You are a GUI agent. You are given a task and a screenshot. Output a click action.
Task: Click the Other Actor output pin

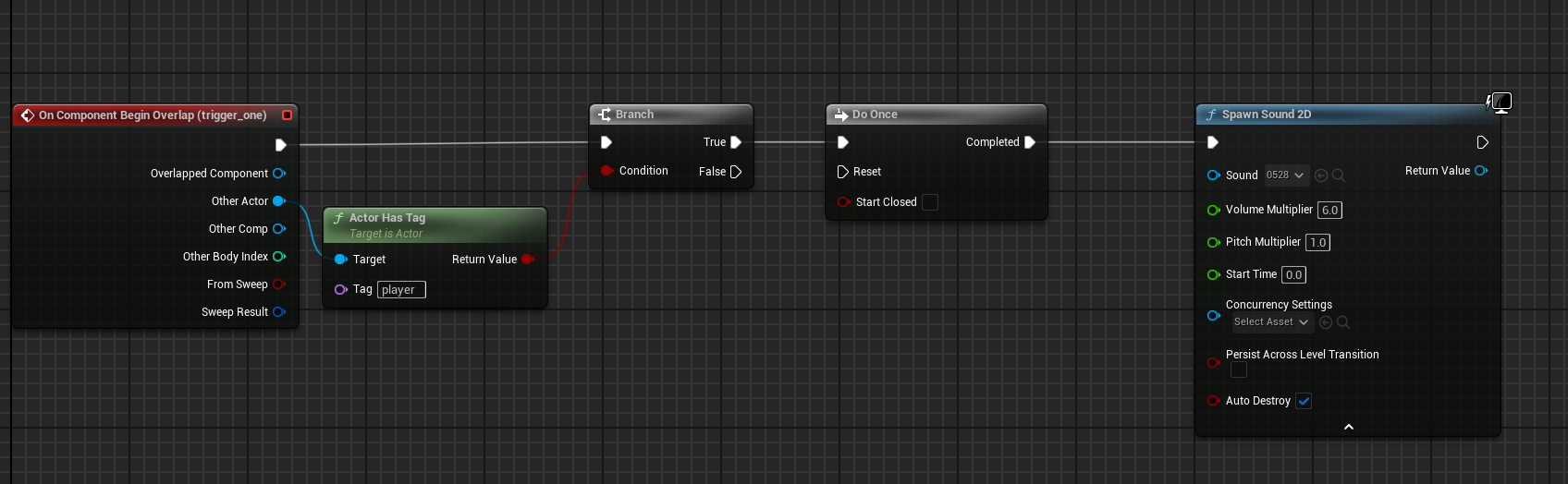point(279,200)
